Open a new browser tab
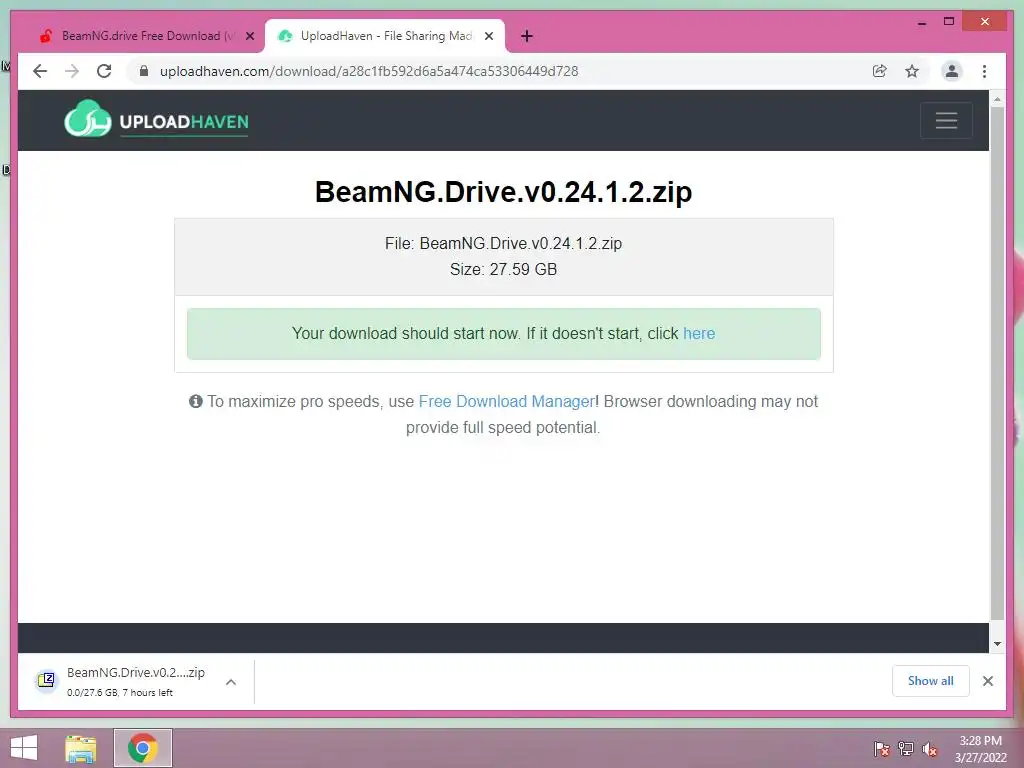 pyautogui.click(x=527, y=37)
